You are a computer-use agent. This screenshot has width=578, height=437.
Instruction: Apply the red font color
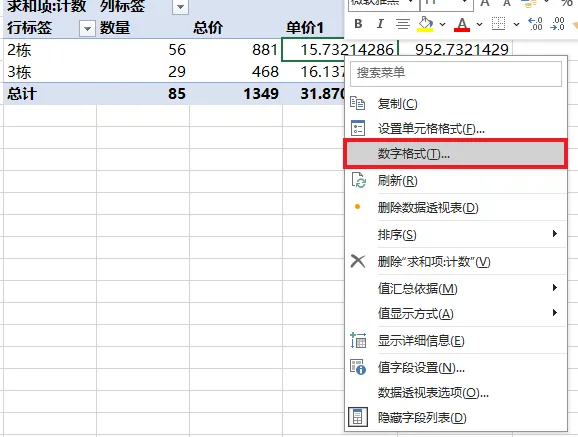pyautogui.click(x=462, y=24)
